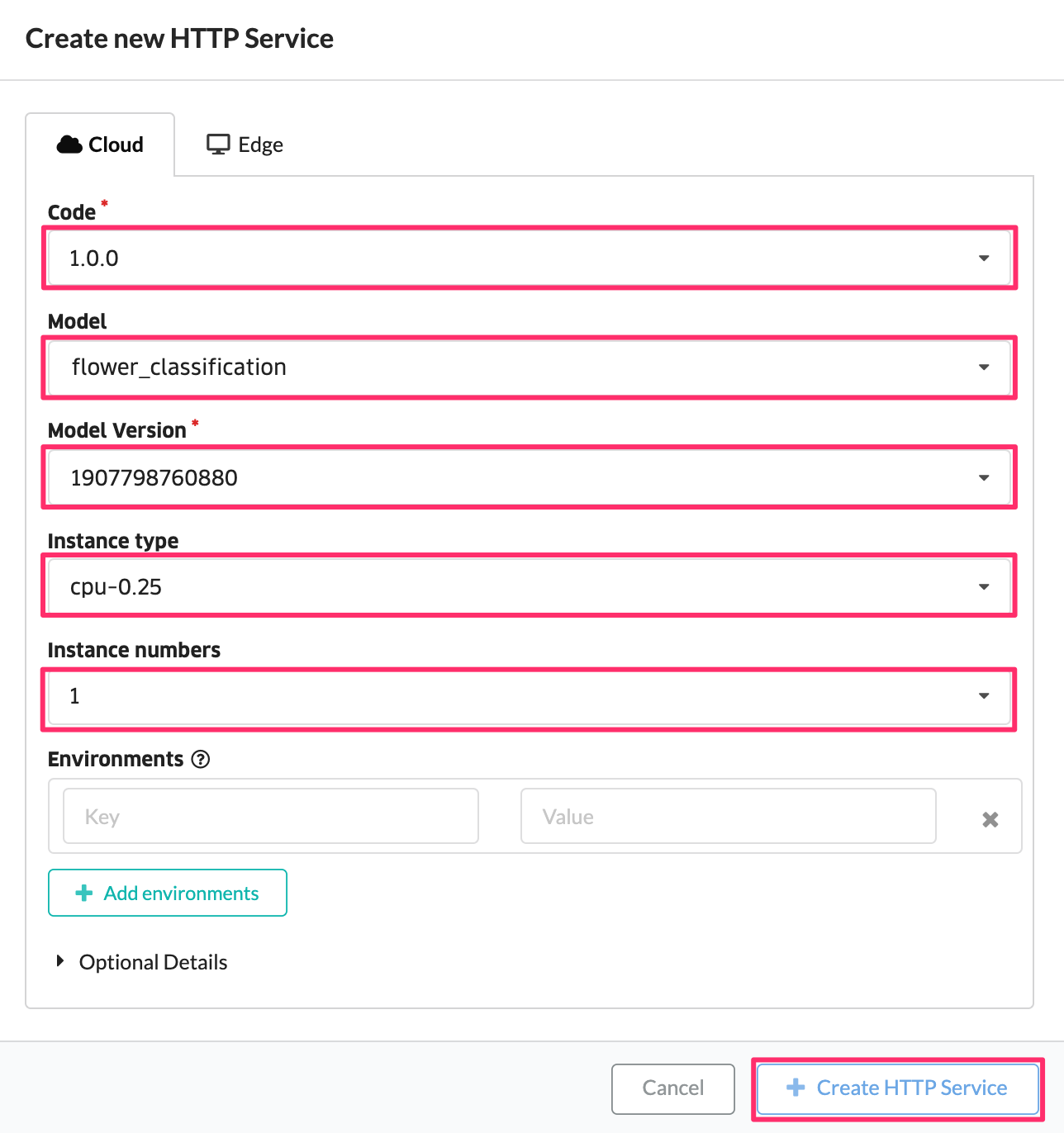Remove environment row with X icon
The image size is (1064, 1133).
(990, 819)
